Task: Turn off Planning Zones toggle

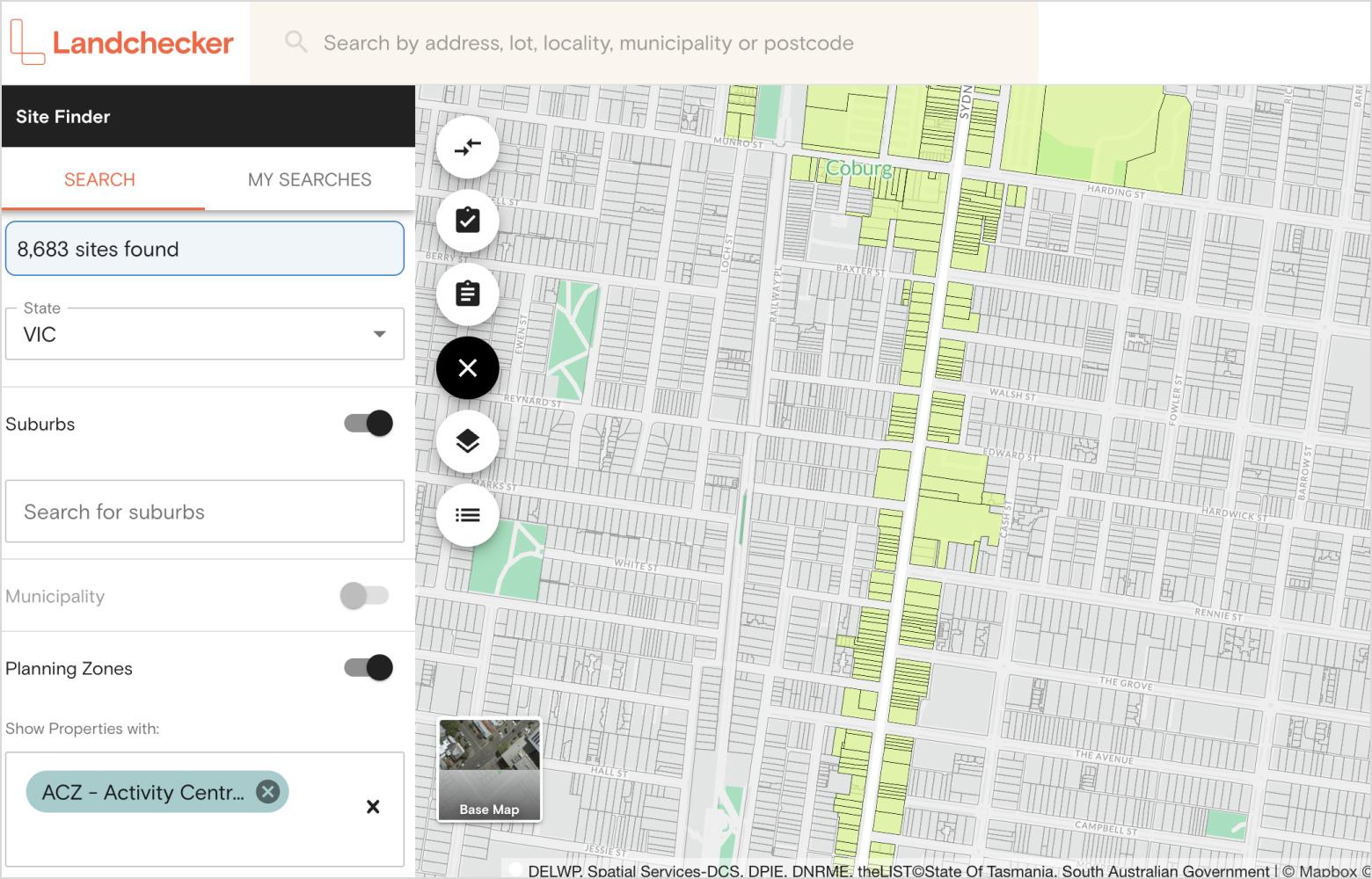Action: (x=369, y=668)
